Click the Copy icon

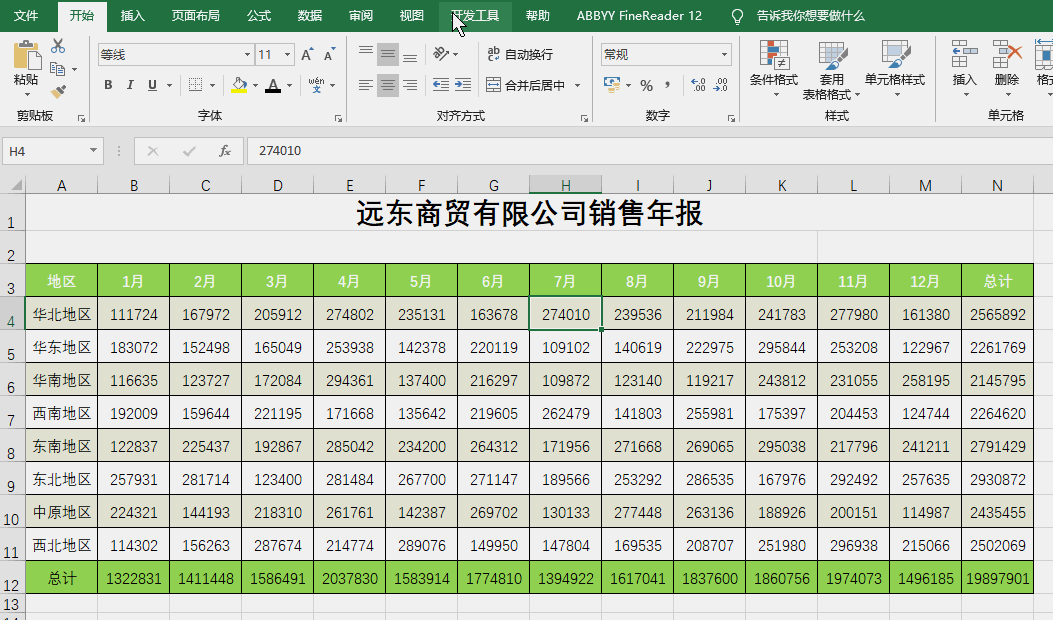[x=58, y=69]
